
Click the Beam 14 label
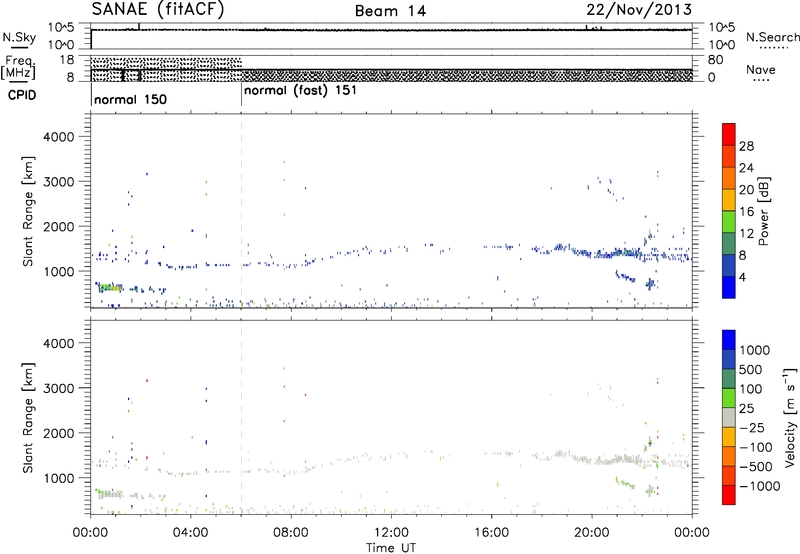click(390, 11)
